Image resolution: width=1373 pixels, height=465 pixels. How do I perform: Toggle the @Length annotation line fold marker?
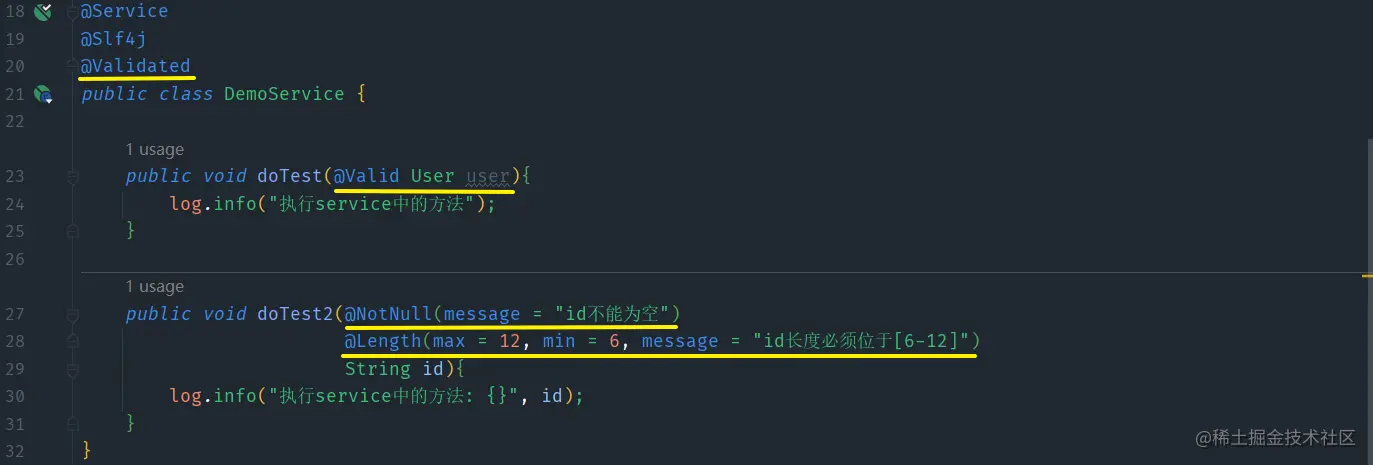point(72,341)
